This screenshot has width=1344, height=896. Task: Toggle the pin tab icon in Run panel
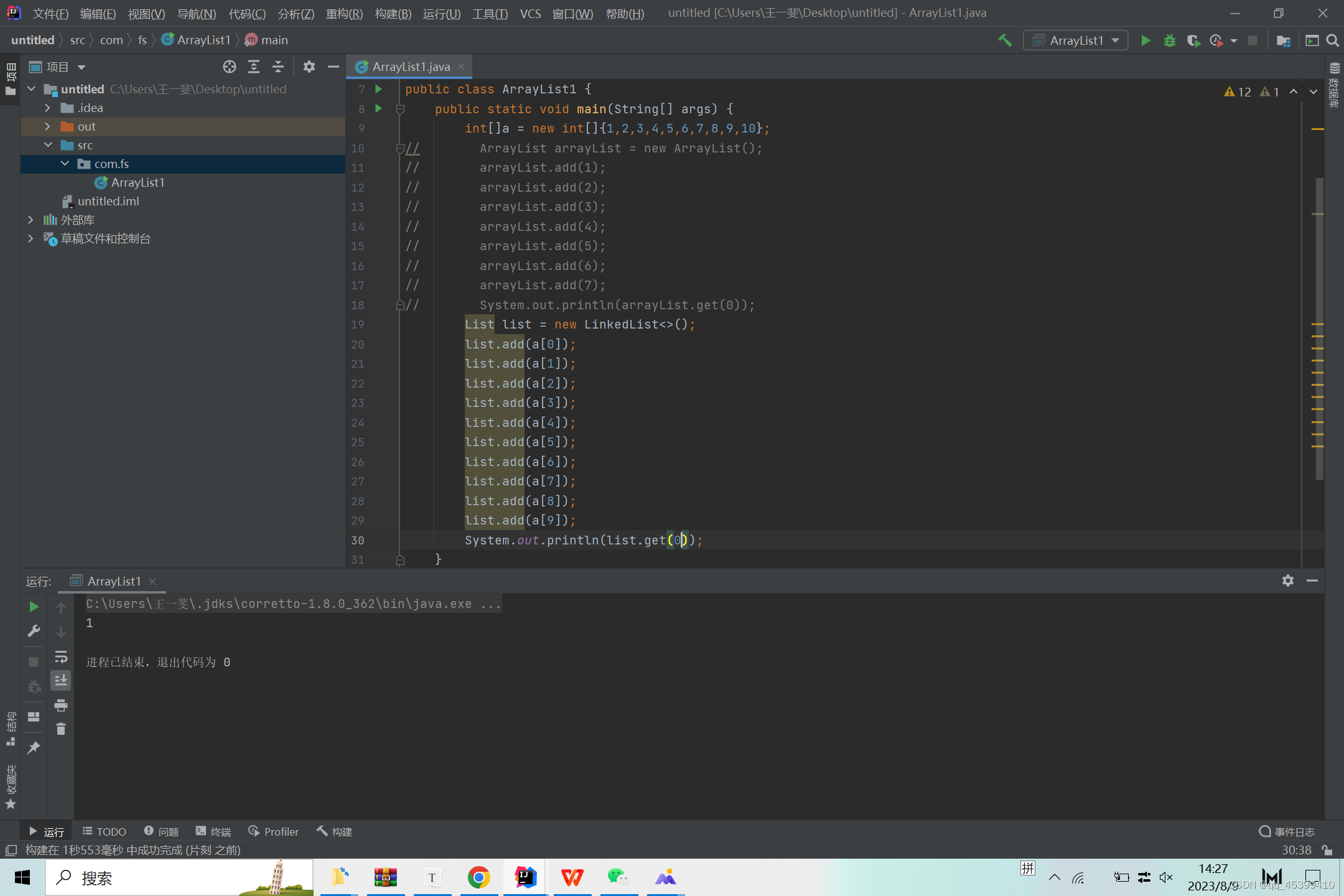[34, 747]
